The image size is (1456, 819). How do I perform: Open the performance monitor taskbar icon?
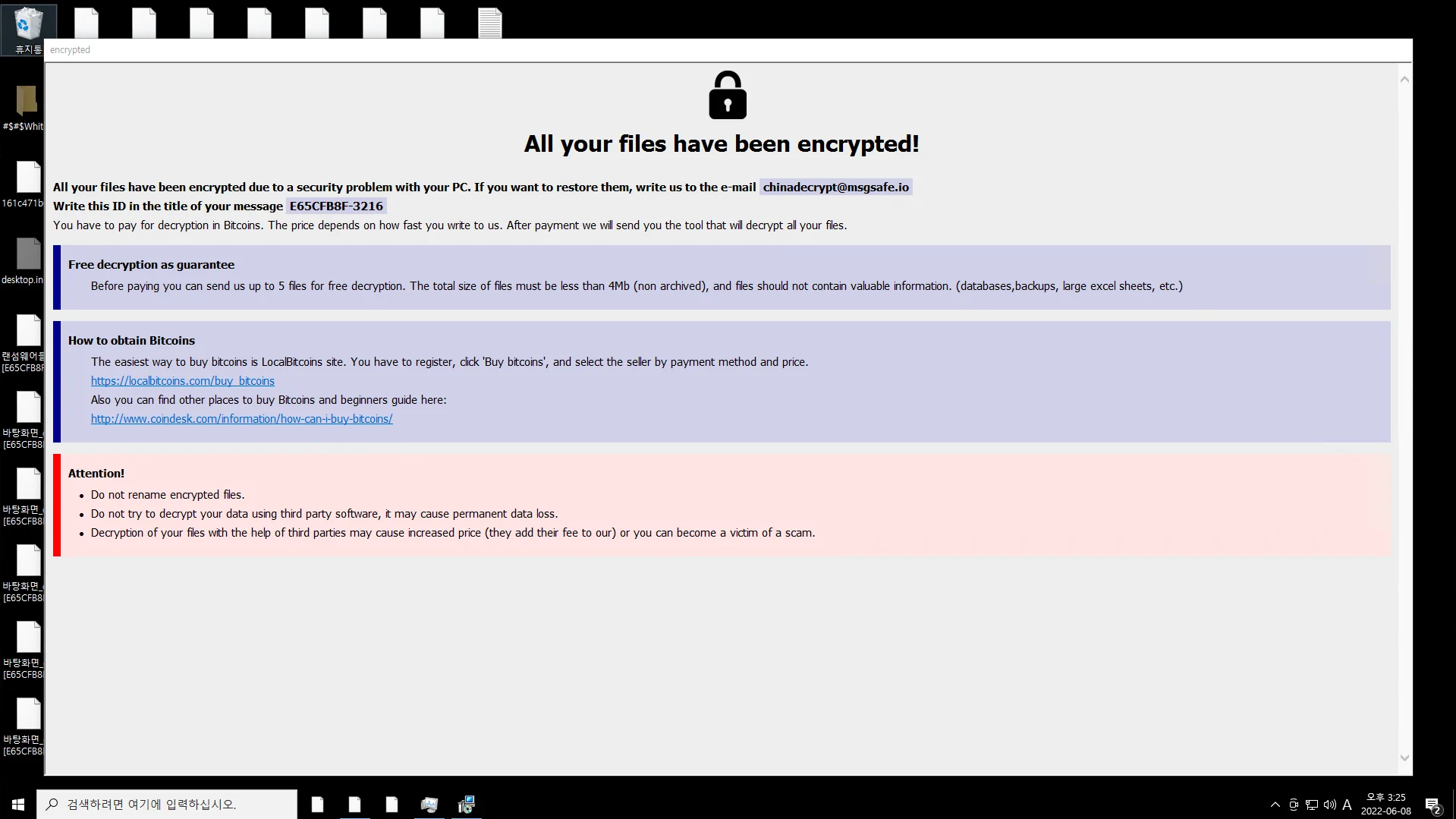tap(429, 805)
